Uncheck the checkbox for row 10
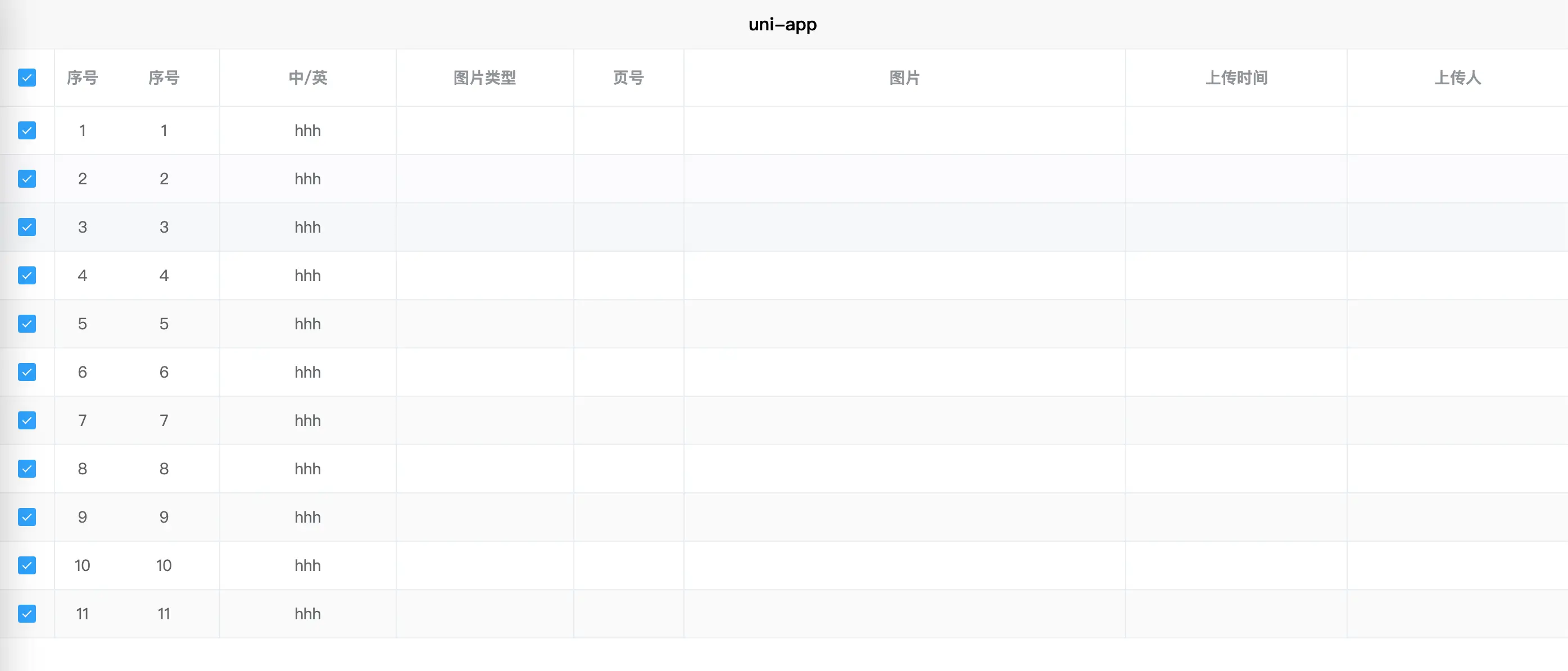 pyautogui.click(x=27, y=565)
